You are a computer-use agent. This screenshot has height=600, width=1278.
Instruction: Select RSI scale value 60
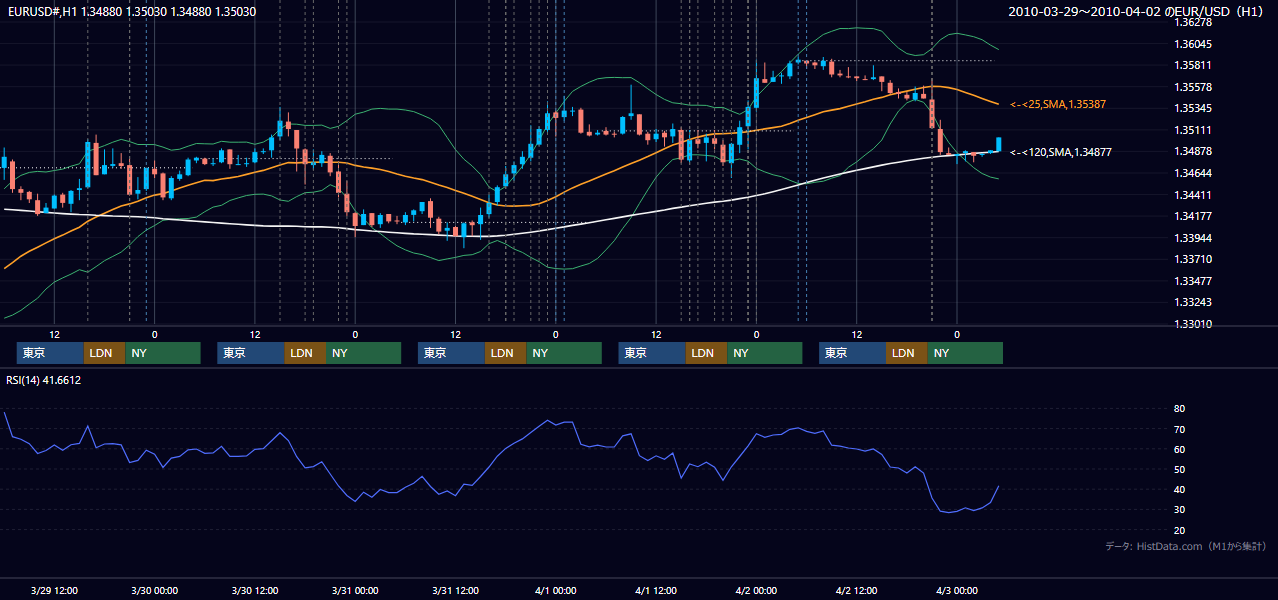pyautogui.click(x=1180, y=449)
